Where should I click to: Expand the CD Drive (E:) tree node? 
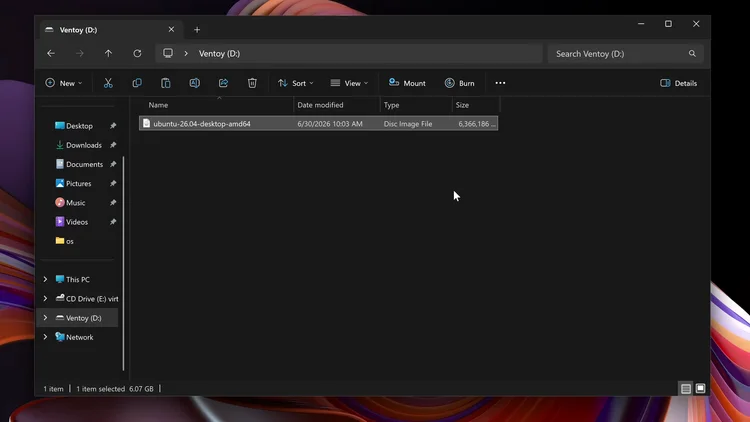click(x=45, y=299)
